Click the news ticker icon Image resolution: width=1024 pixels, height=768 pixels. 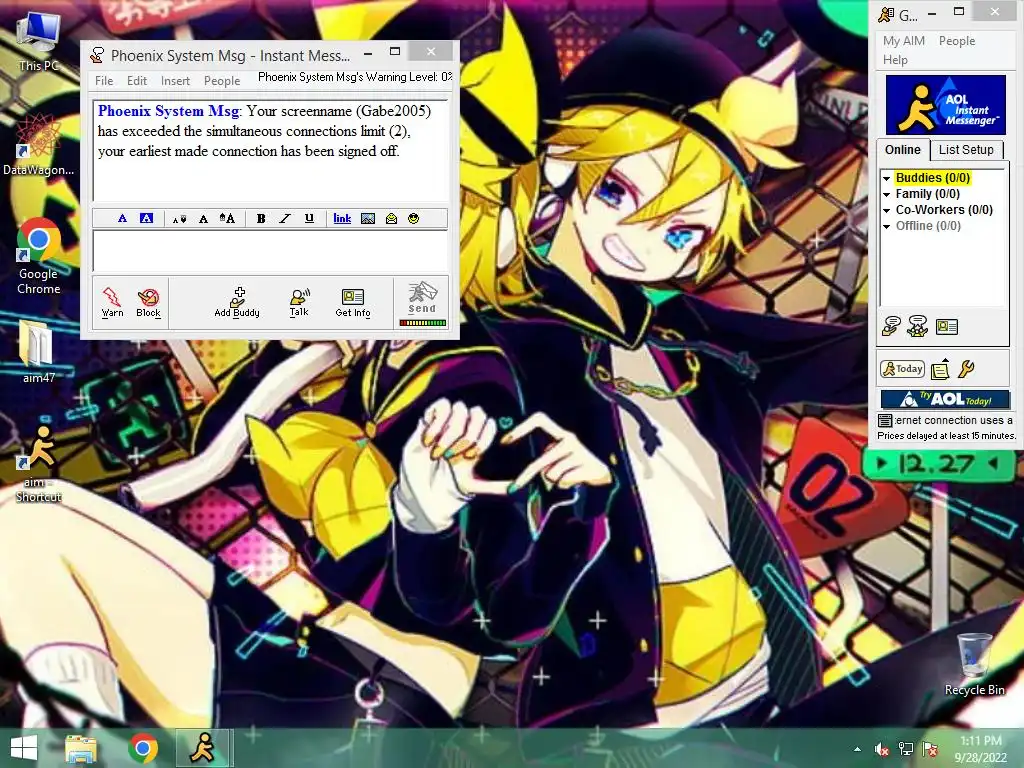coord(885,421)
